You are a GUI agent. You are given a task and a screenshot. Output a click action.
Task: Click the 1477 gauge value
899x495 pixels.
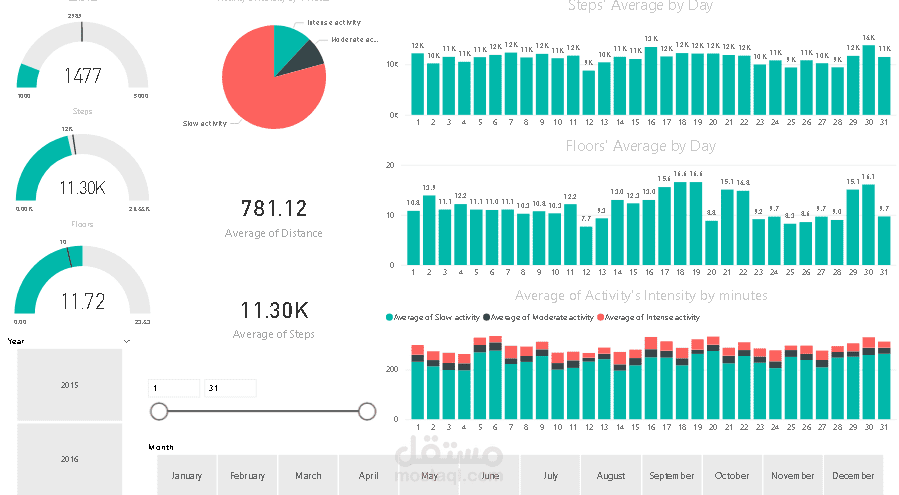pos(83,76)
